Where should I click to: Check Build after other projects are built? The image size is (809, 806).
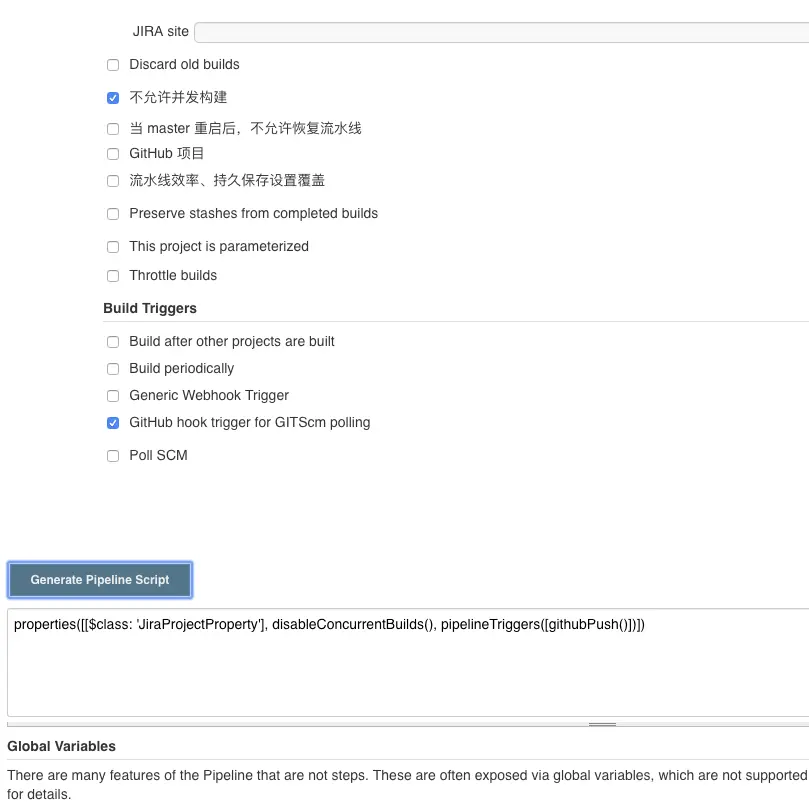click(112, 342)
